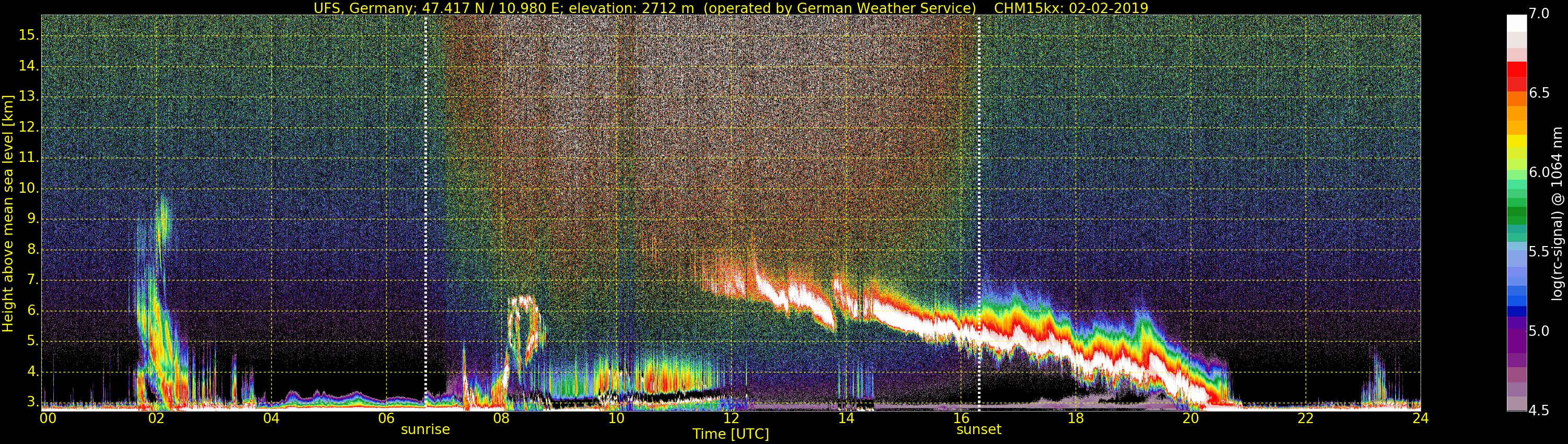Select the bright red band of the colorbar

1516,69
